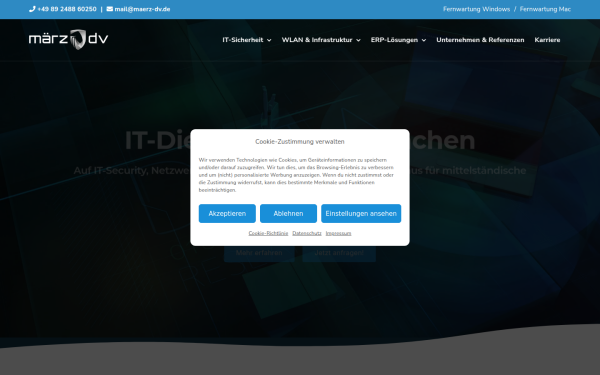Accept cookies with Akzeptieren button

[x=227, y=214]
